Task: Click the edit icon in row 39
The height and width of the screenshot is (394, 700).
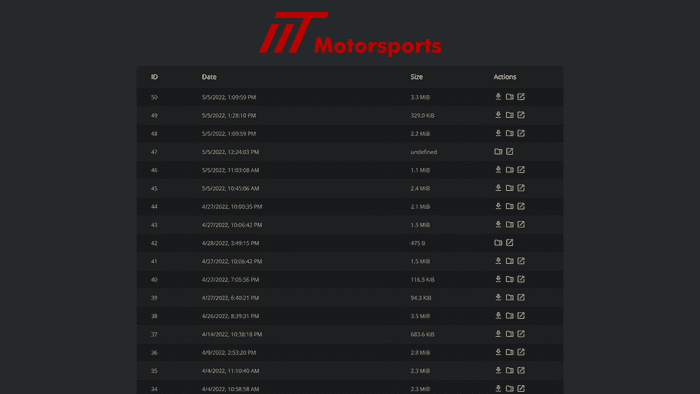Action: coord(521,298)
